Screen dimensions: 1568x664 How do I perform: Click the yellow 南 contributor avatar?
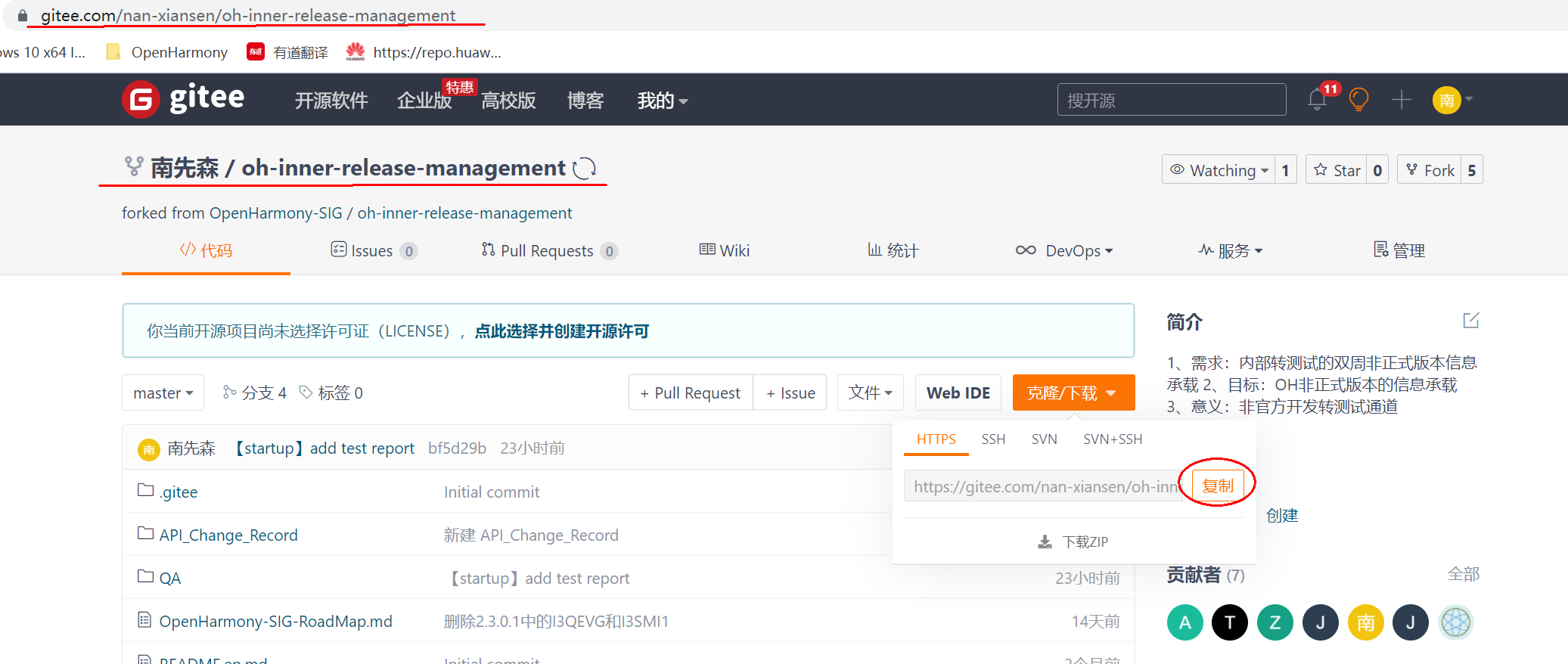[1366, 622]
